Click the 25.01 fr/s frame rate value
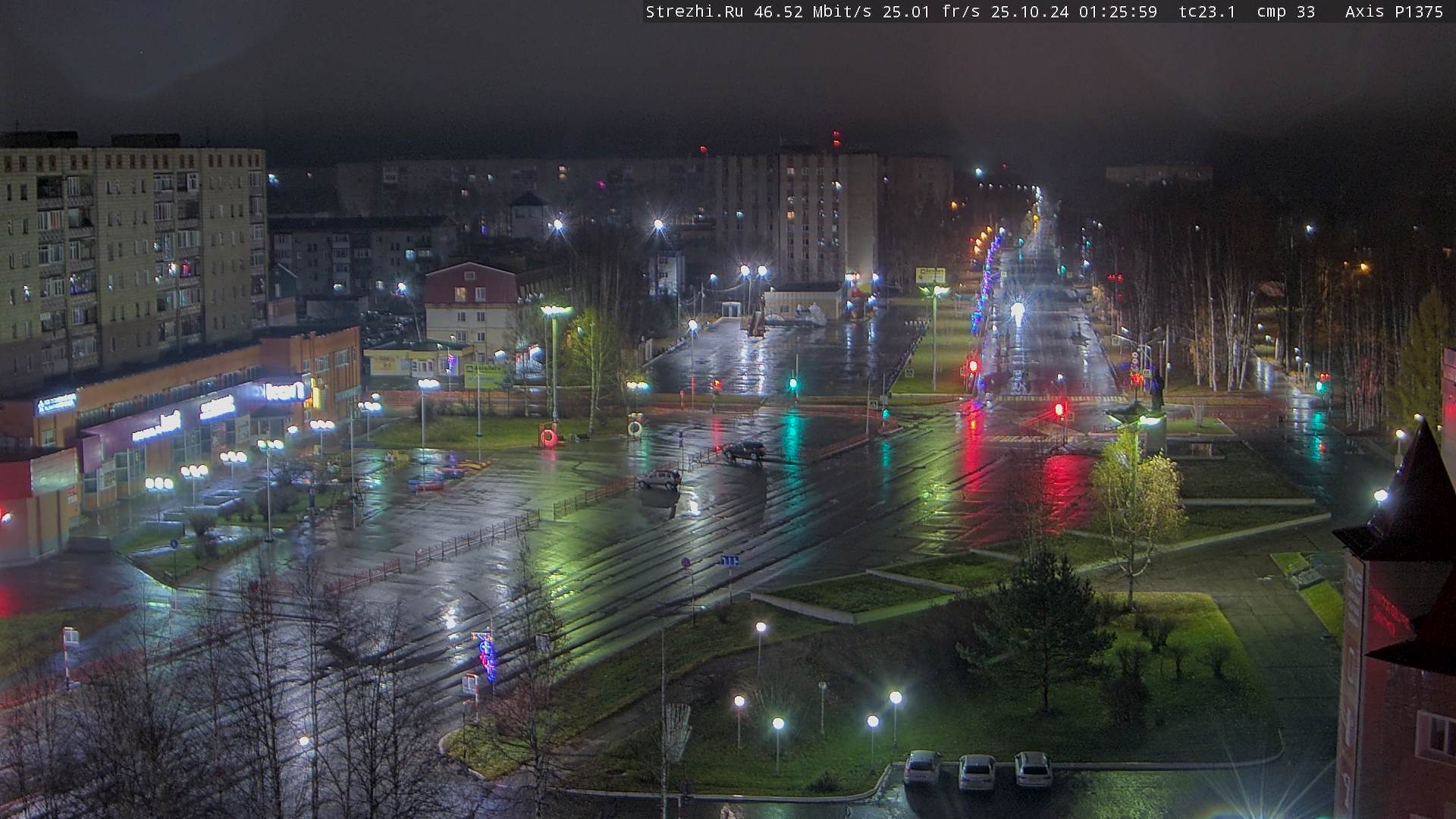The height and width of the screenshot is (819, 1456). pos(931,11)
